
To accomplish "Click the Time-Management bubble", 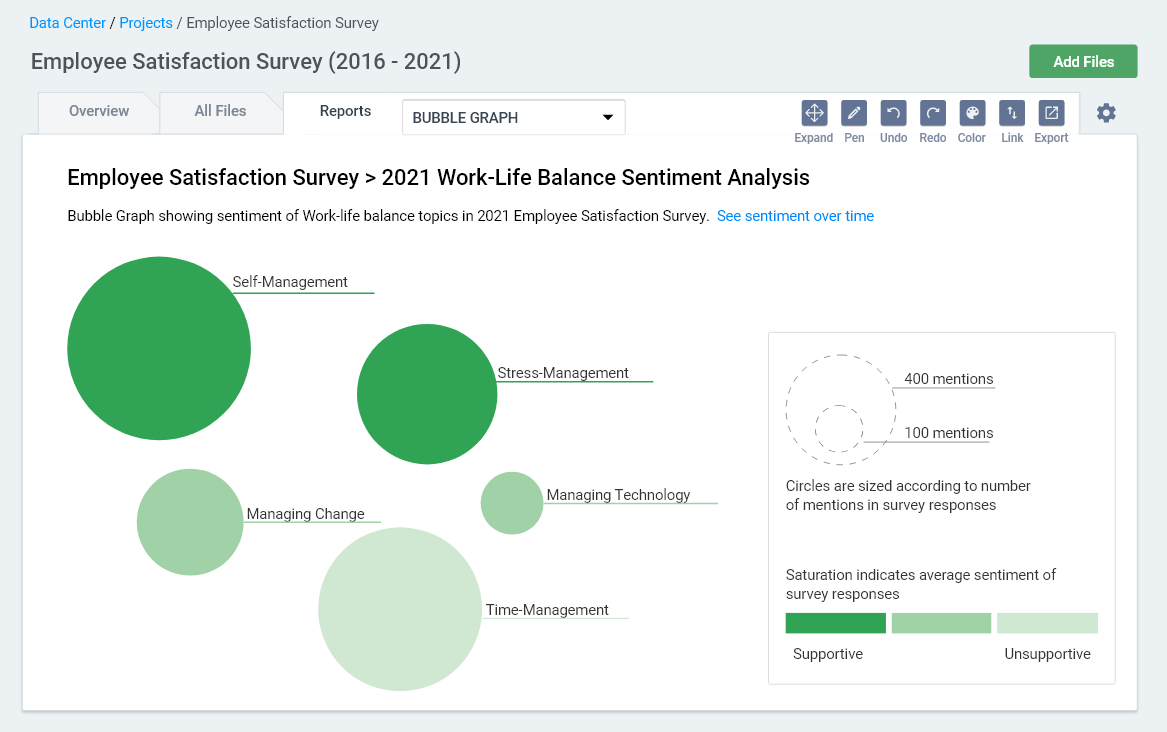I will [400, 609].
